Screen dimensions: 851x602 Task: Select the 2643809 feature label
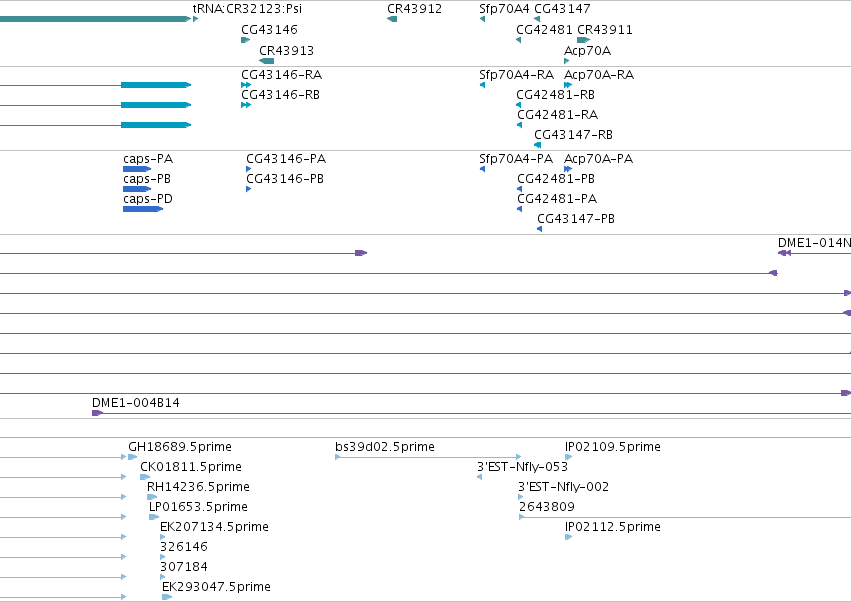pos(547,507)
